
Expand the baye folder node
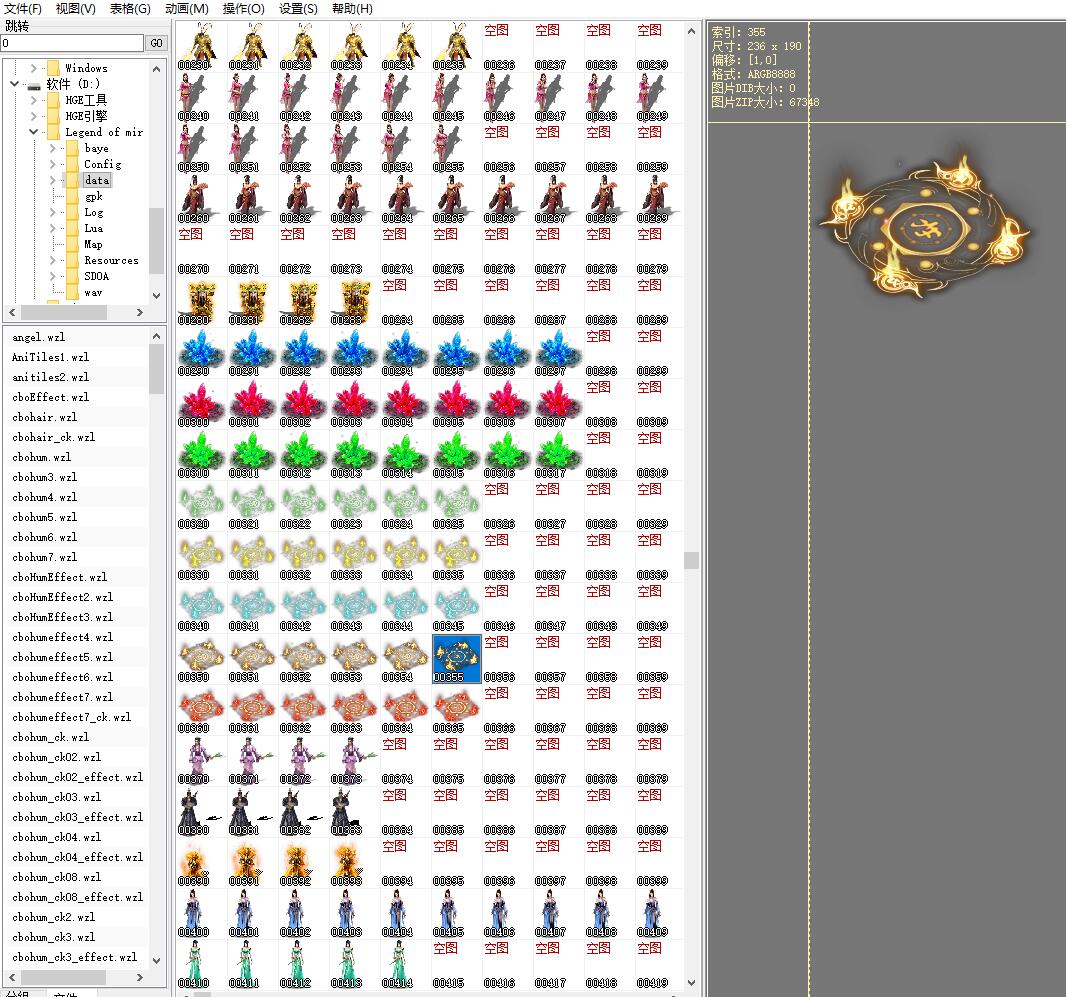[x=52, y=148]
